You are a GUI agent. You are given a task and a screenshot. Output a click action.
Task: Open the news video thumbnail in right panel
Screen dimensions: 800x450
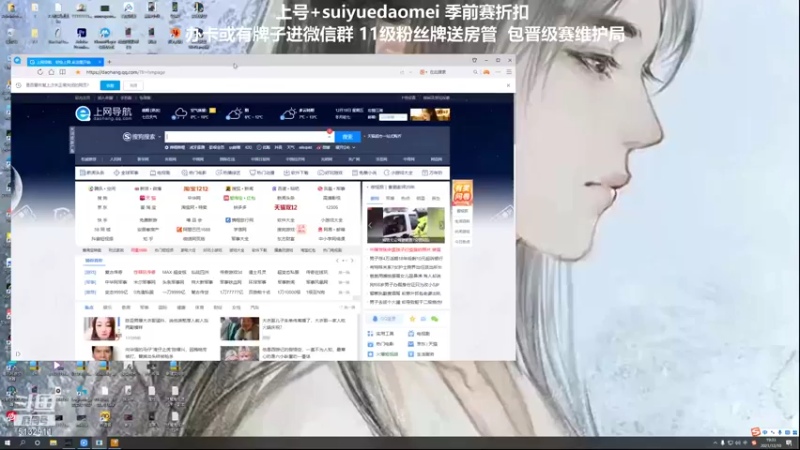pos(406,225)
